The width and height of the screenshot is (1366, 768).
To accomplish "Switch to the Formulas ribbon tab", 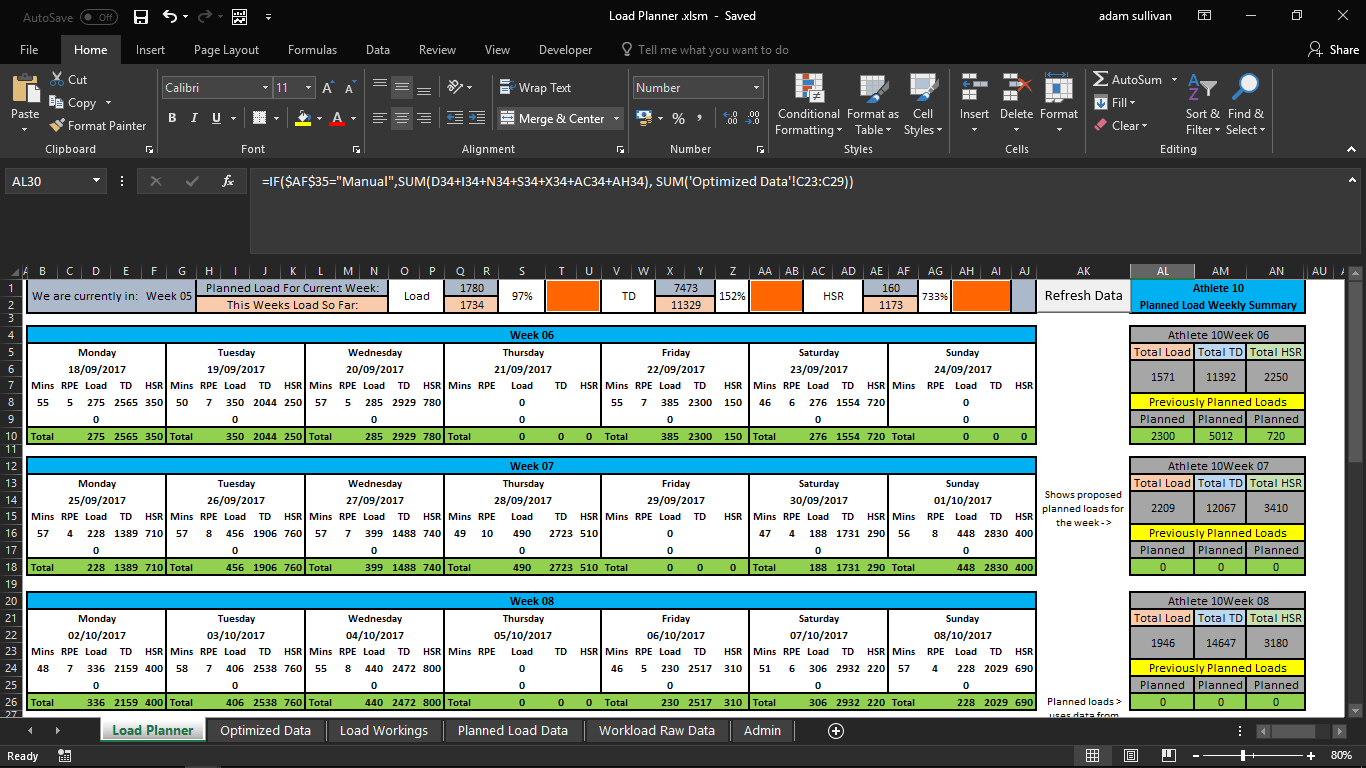I will point(312,49).
